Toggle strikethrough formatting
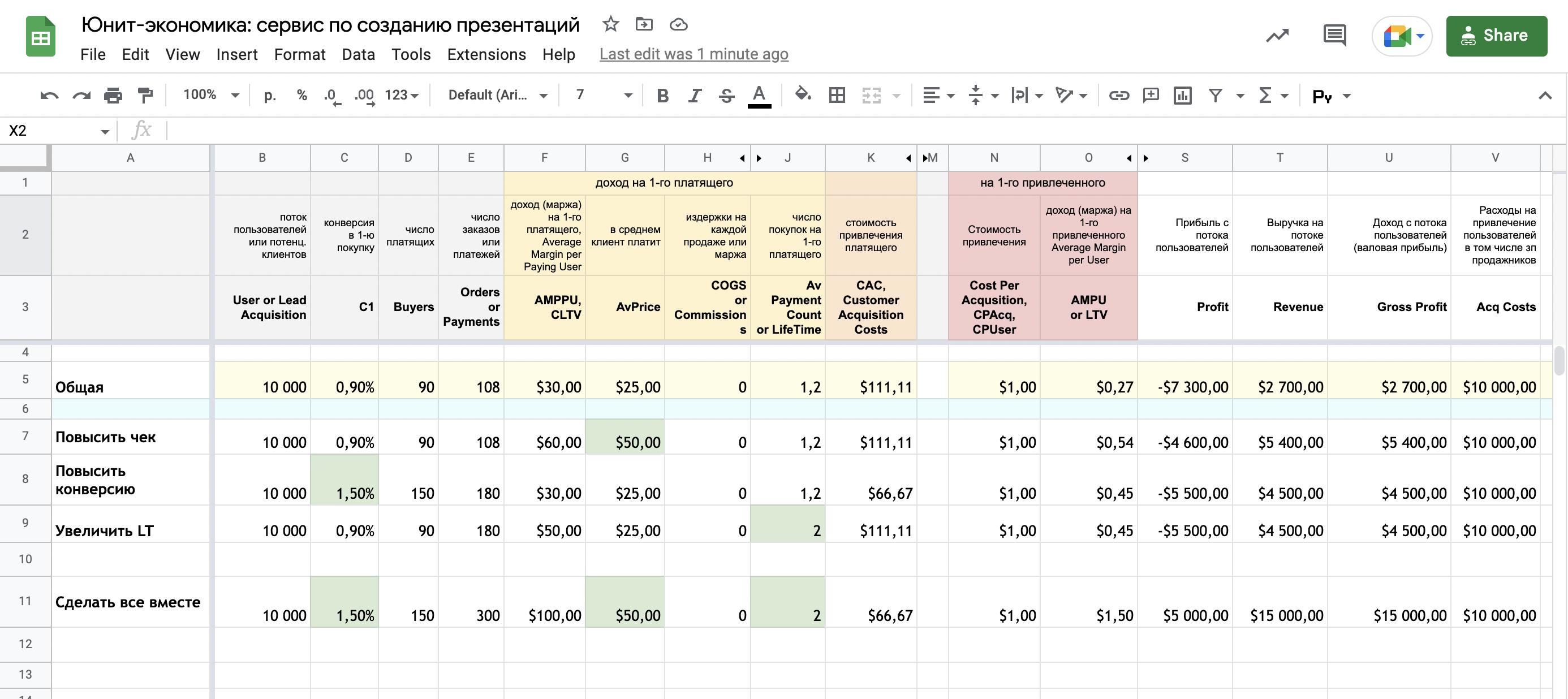1568x699 pixels. click(726, 96)
